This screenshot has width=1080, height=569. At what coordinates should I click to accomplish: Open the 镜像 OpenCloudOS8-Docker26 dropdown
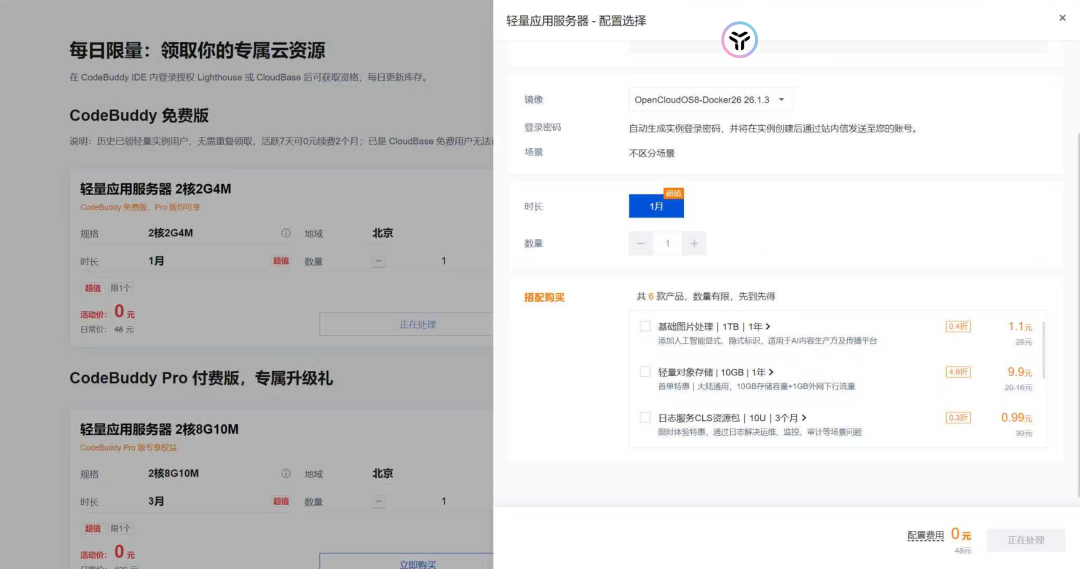(709, 100)
